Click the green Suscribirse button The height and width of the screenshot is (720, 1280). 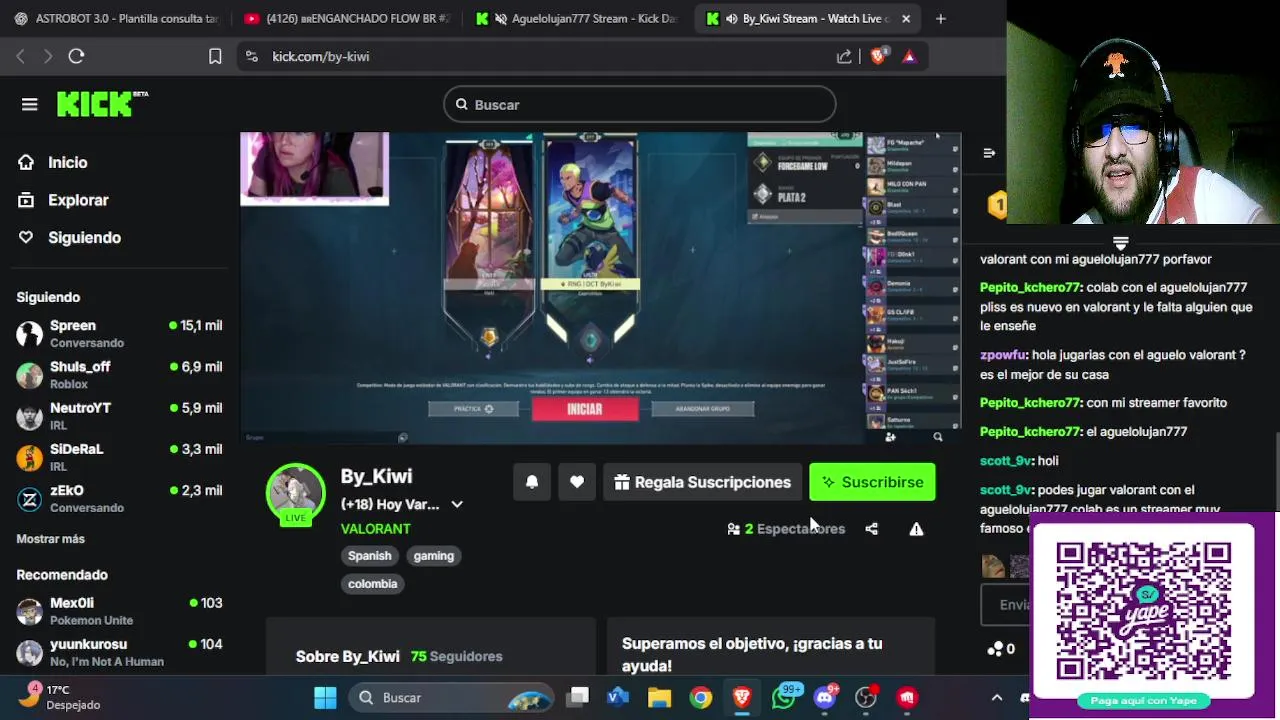click(x=872, y=482)
